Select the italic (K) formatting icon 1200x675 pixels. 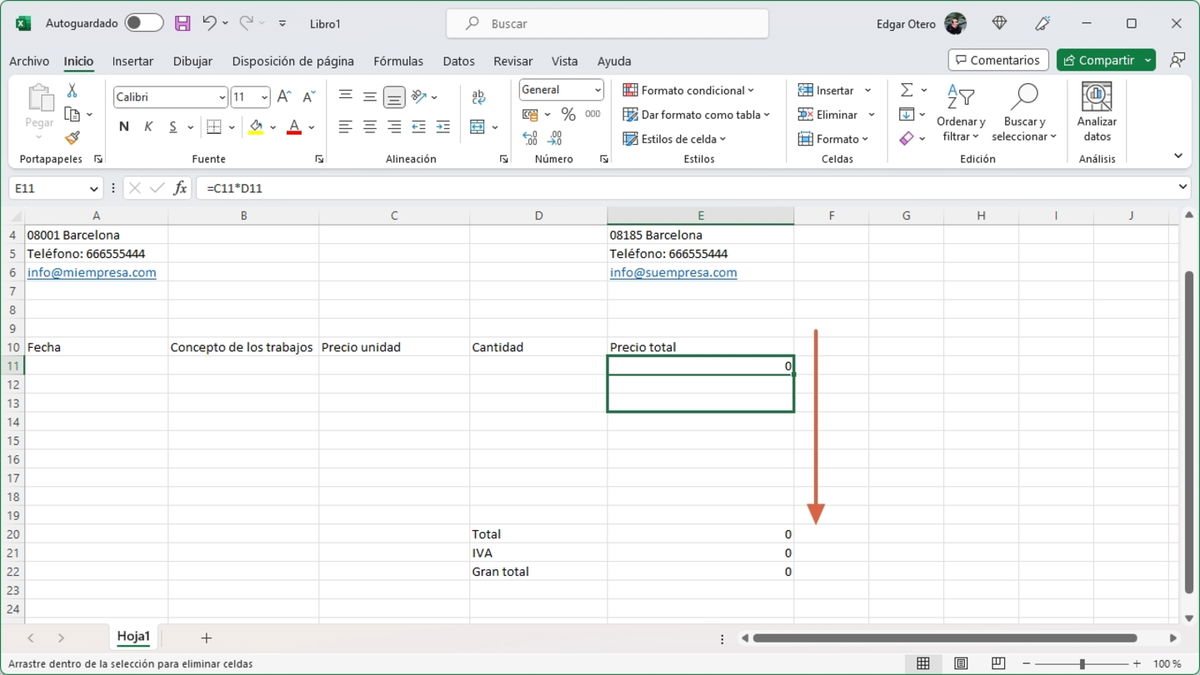click(x=147, y=127)
